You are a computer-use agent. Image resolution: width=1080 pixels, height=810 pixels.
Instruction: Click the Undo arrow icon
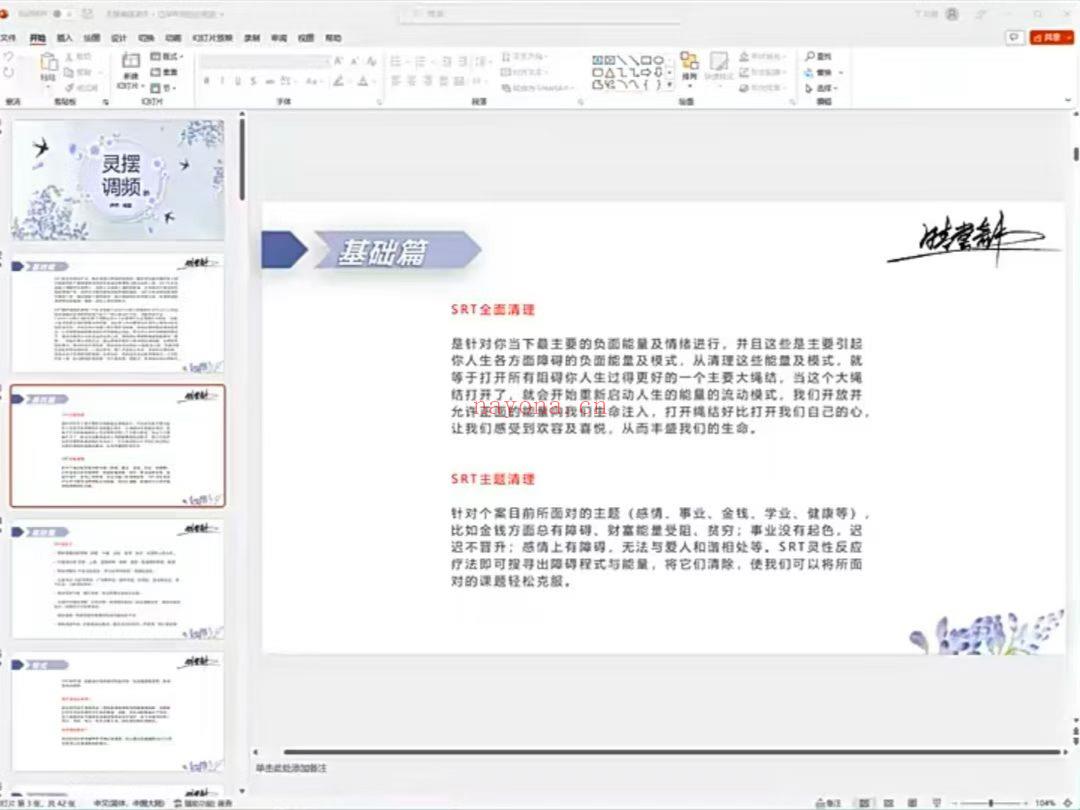(x=8, y=58)
